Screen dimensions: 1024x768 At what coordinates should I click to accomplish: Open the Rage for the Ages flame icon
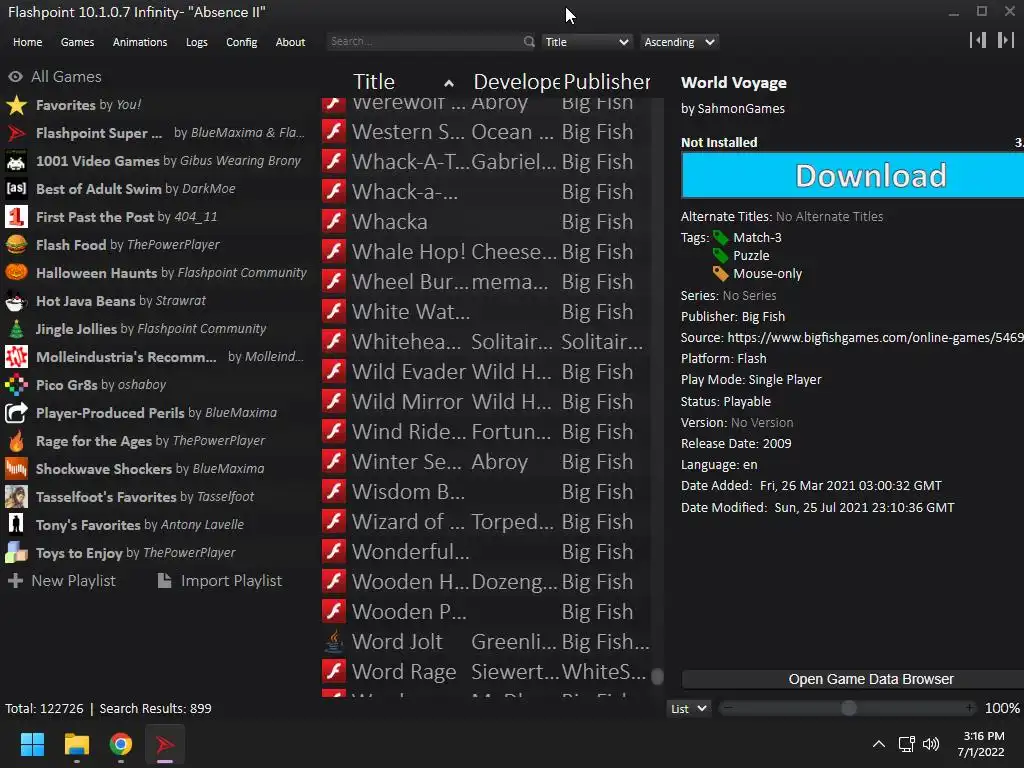point(16,441)
